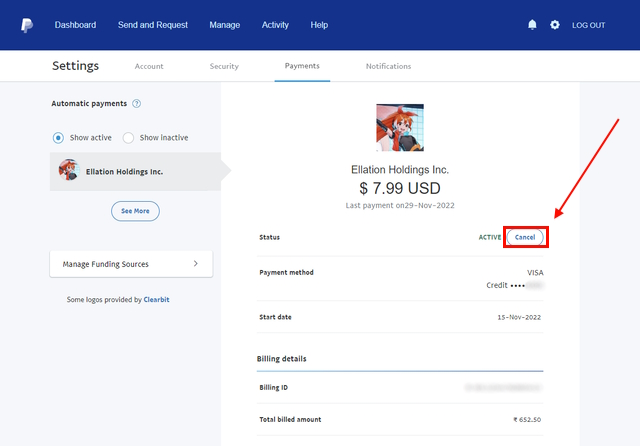Image resolution: width=640 pixels, height=446 pixels.
Task: Open the Dashboard menu
Action: [x=75, y=25]
